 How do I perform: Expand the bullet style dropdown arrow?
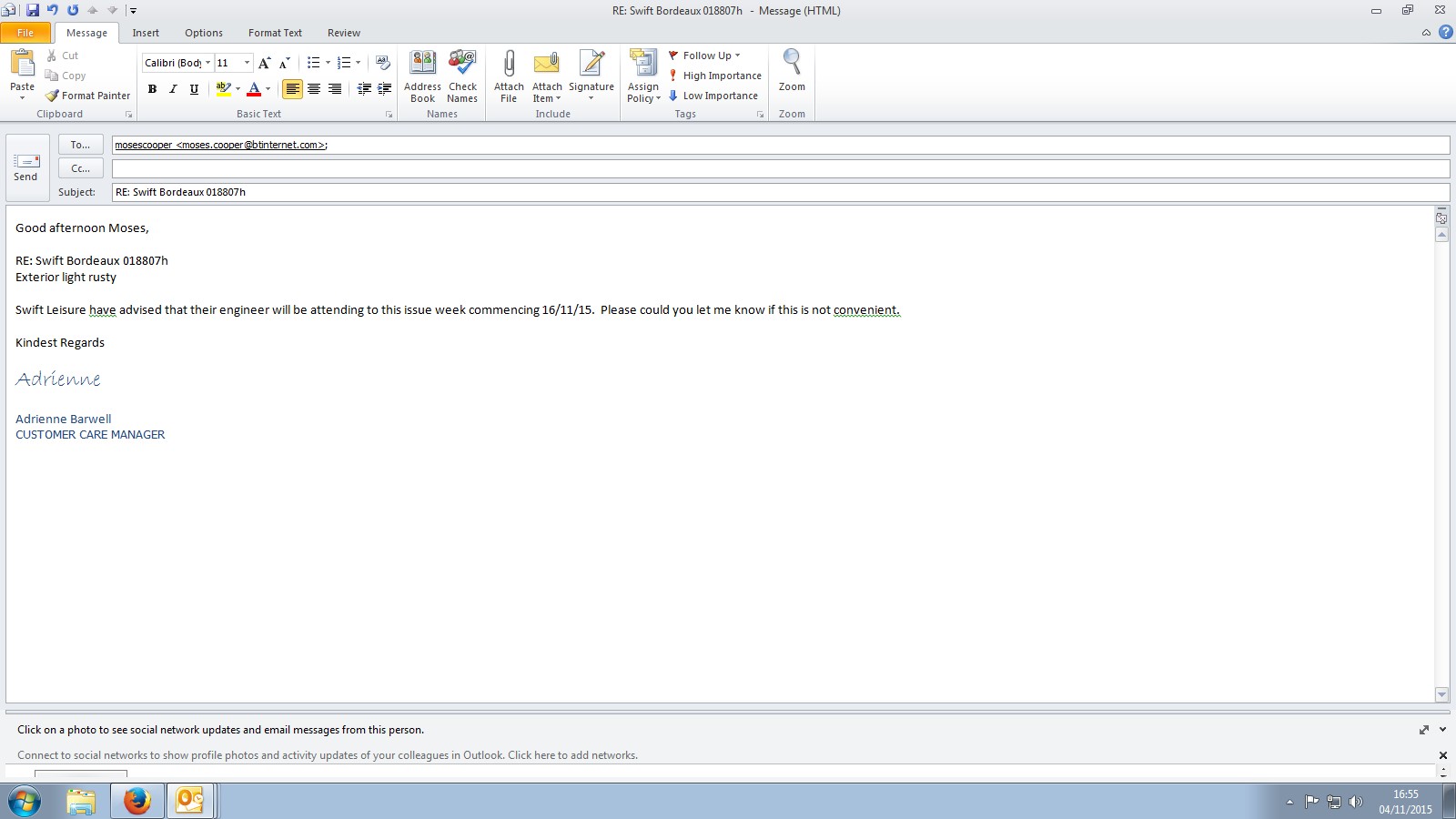328,63
